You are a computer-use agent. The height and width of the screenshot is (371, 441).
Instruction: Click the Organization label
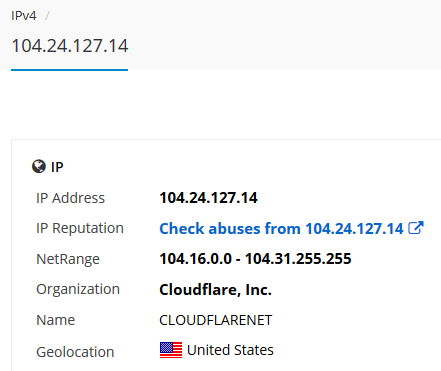tap(78, 290)
